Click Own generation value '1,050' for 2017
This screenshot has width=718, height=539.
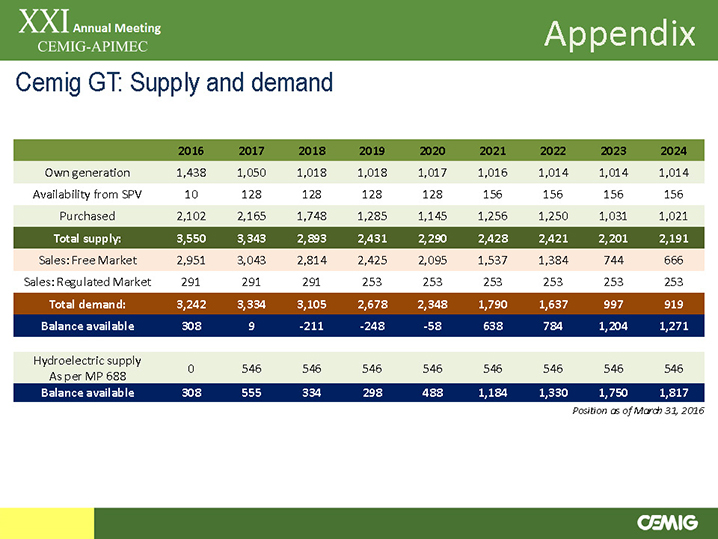coord(251,173)
